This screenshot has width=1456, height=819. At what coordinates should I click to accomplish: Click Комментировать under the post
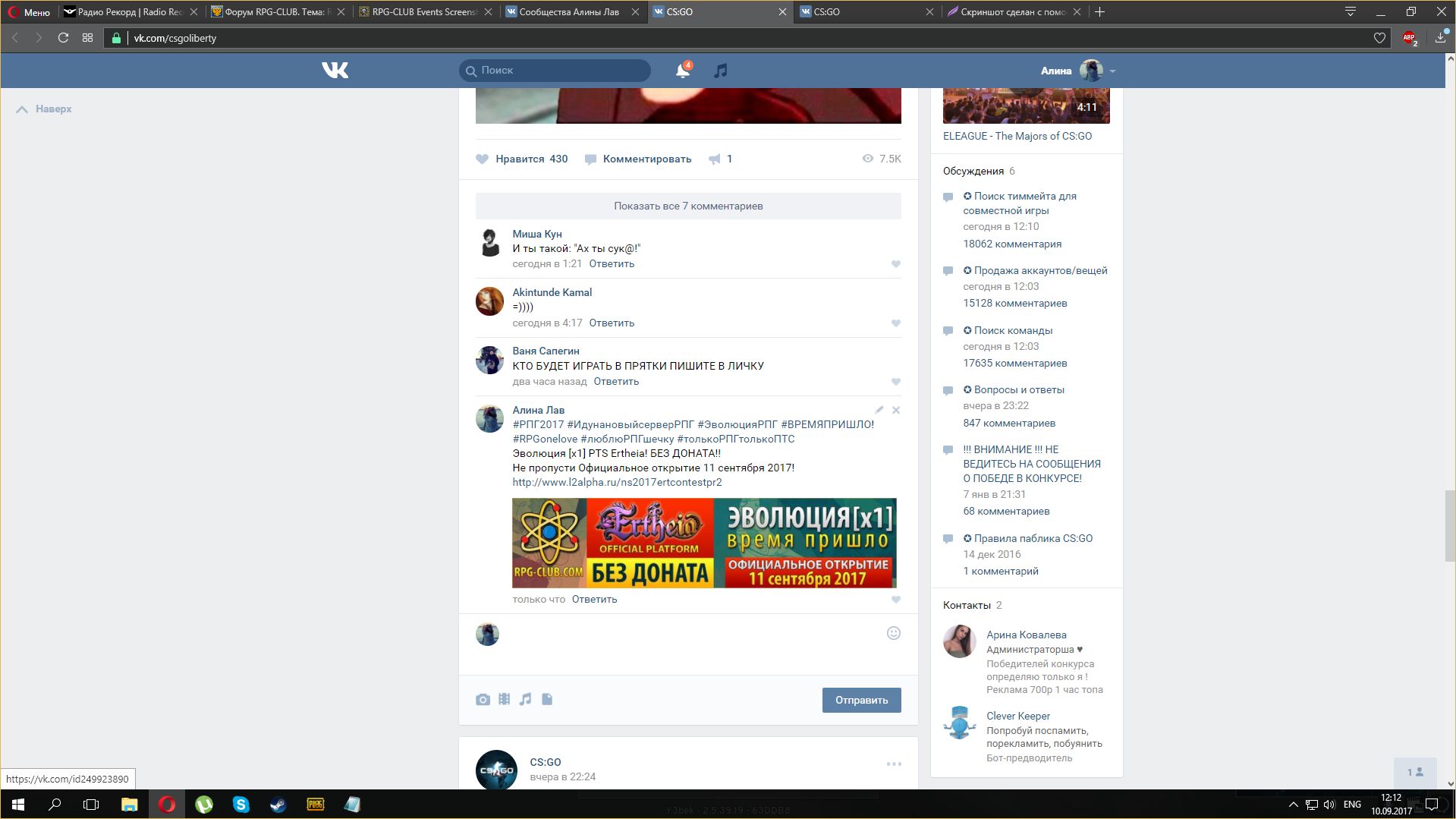638,159
